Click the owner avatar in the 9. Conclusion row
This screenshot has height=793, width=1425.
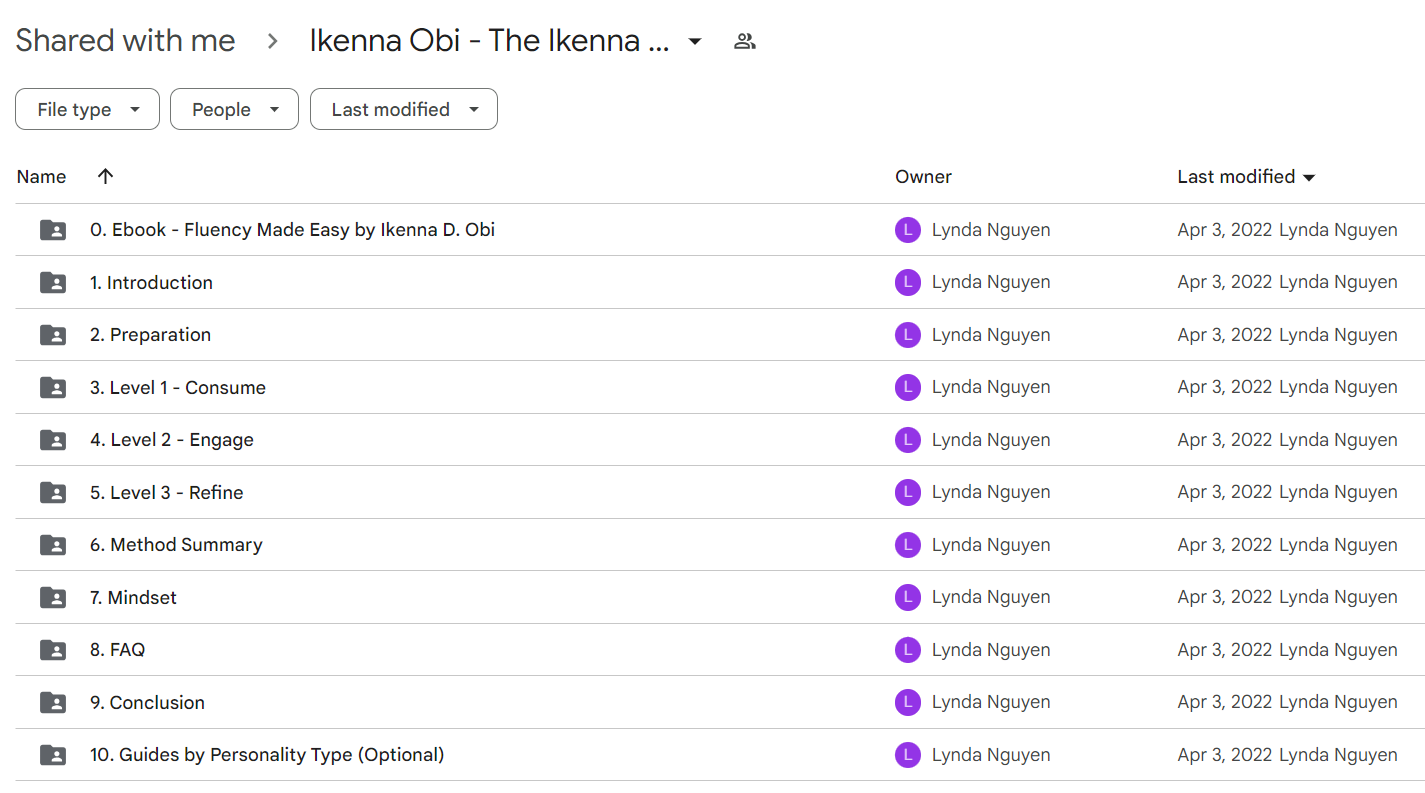point(907,702)
